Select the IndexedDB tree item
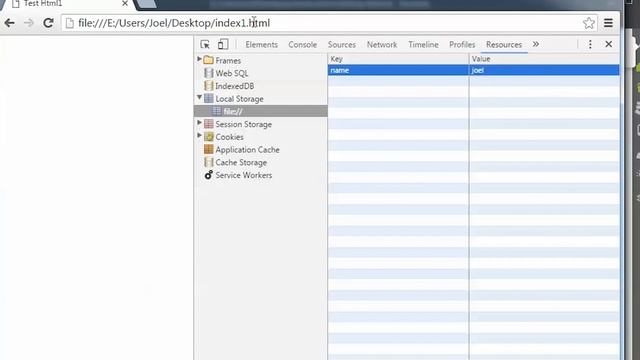The image size is (640, 360). click(234, 86)
